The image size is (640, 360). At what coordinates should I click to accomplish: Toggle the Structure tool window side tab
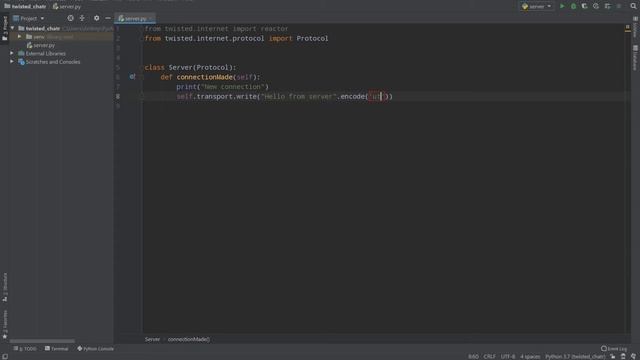coord(4,287)
